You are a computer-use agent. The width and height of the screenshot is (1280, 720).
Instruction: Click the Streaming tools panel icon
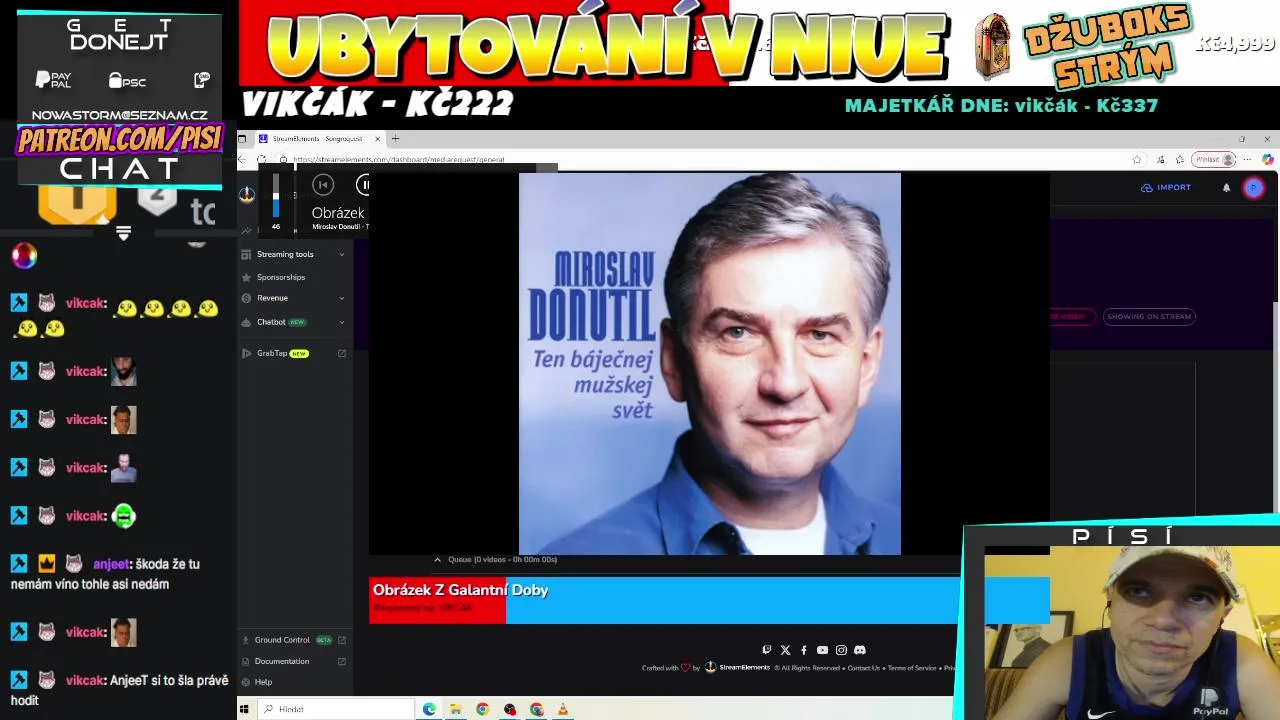246,254
